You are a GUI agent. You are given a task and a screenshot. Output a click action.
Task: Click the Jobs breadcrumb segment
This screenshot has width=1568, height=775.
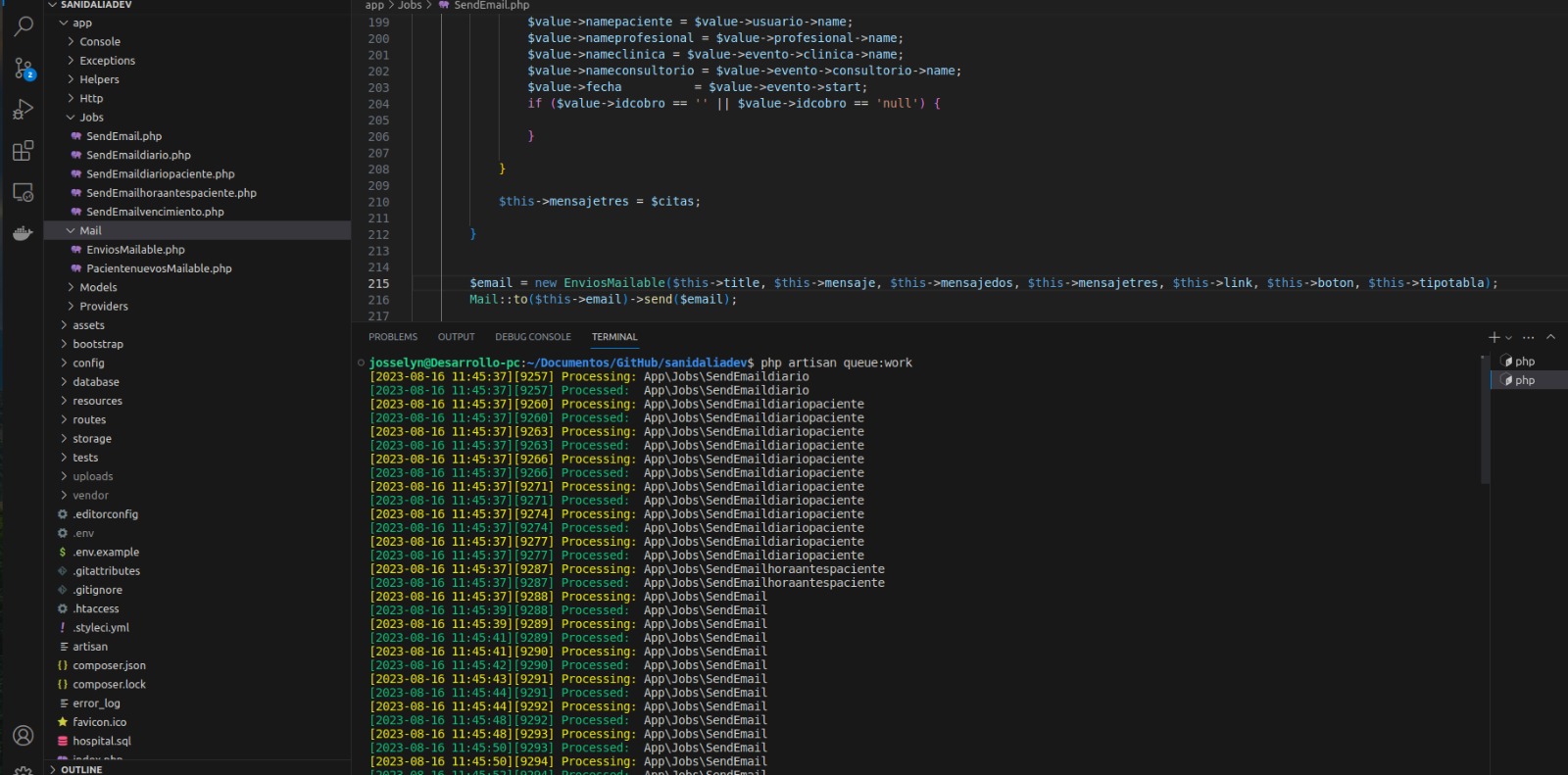tap(410, 6)
